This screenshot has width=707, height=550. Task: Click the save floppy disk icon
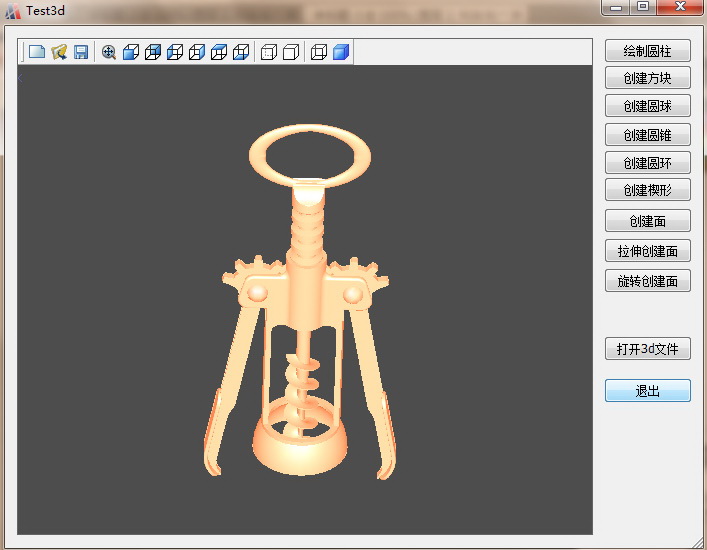[81, 52]
